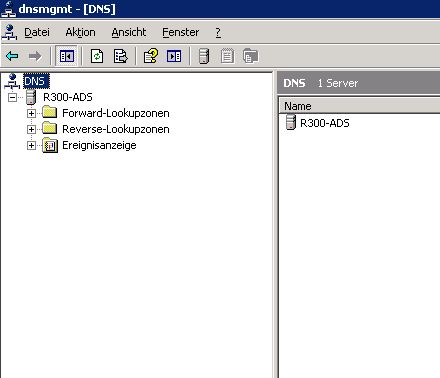
Task: Open the Aktion menu
Action: point(80,32)
